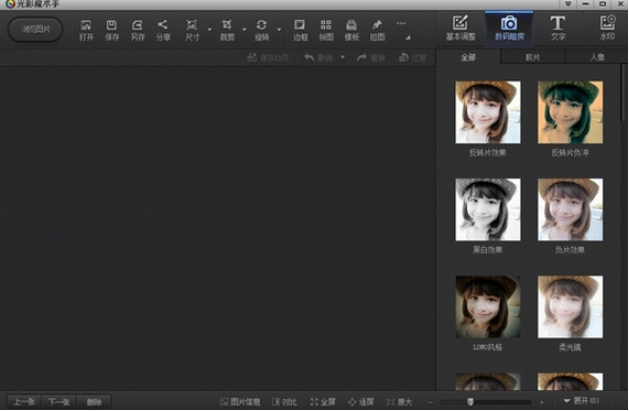629x411 pixels.
Task: Expand the 尺寸 (Size) dropdown arrow
Action: coord(209,27)
